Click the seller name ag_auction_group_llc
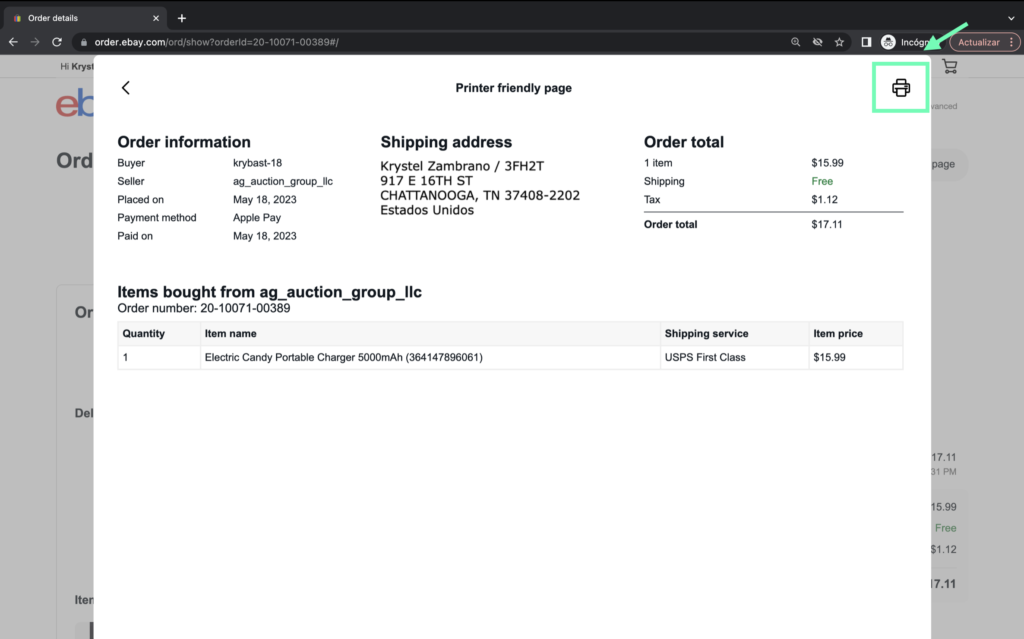This screenshot has width=1024, height=639. [282, 181]
